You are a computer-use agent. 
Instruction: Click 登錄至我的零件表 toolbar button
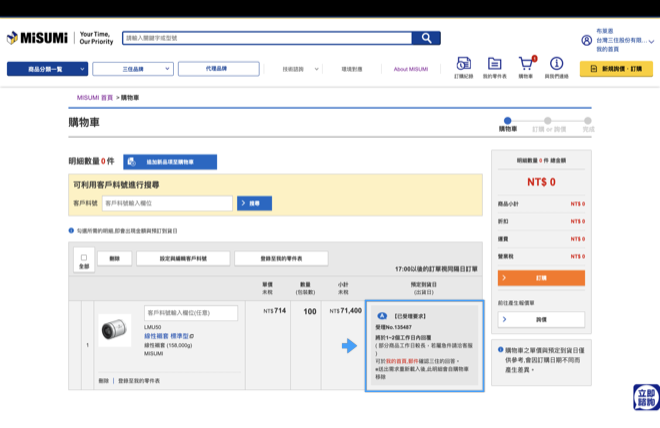[x=281, y=258]
